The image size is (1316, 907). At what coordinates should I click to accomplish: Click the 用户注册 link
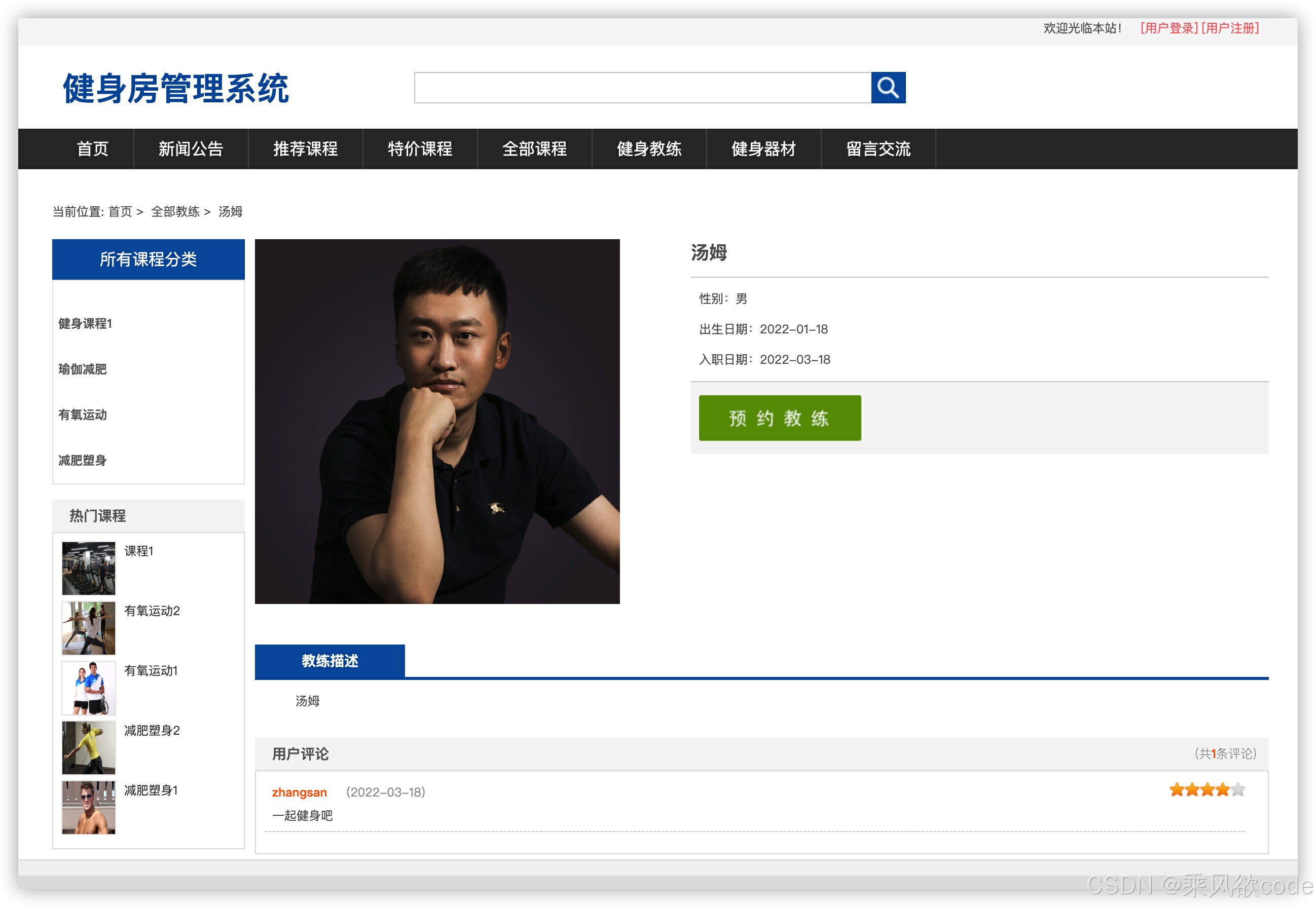pos(1229,28)
